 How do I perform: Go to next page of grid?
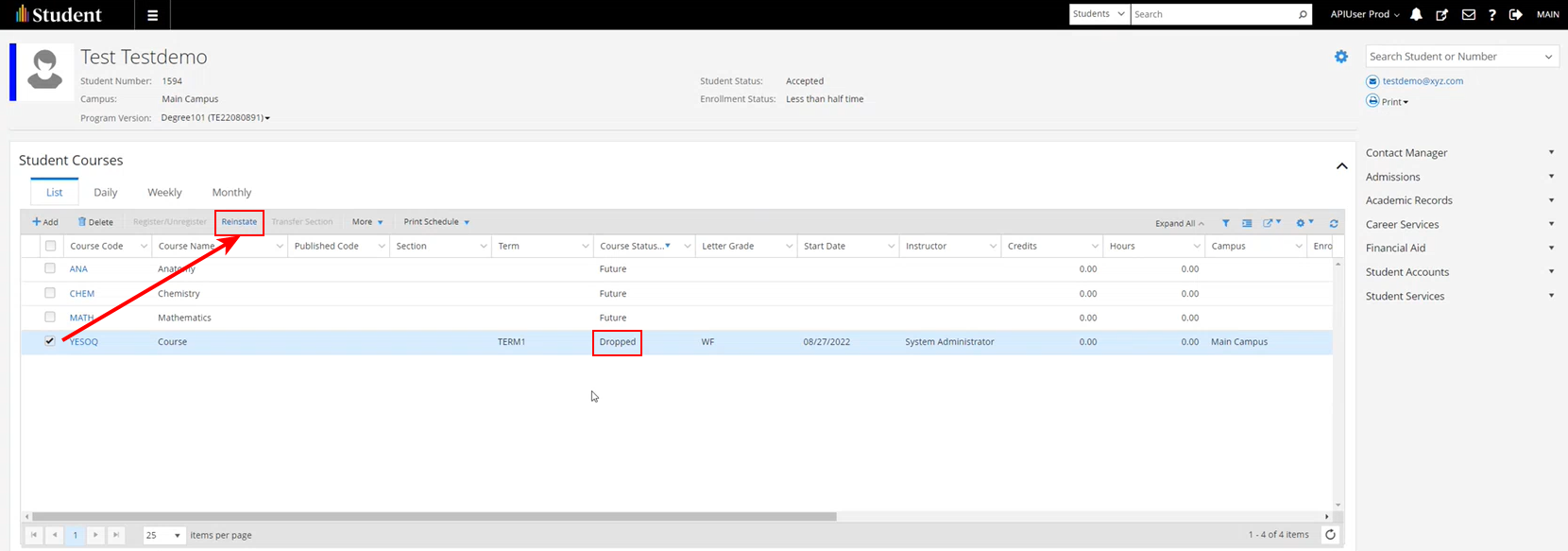(x=95, y=535)
